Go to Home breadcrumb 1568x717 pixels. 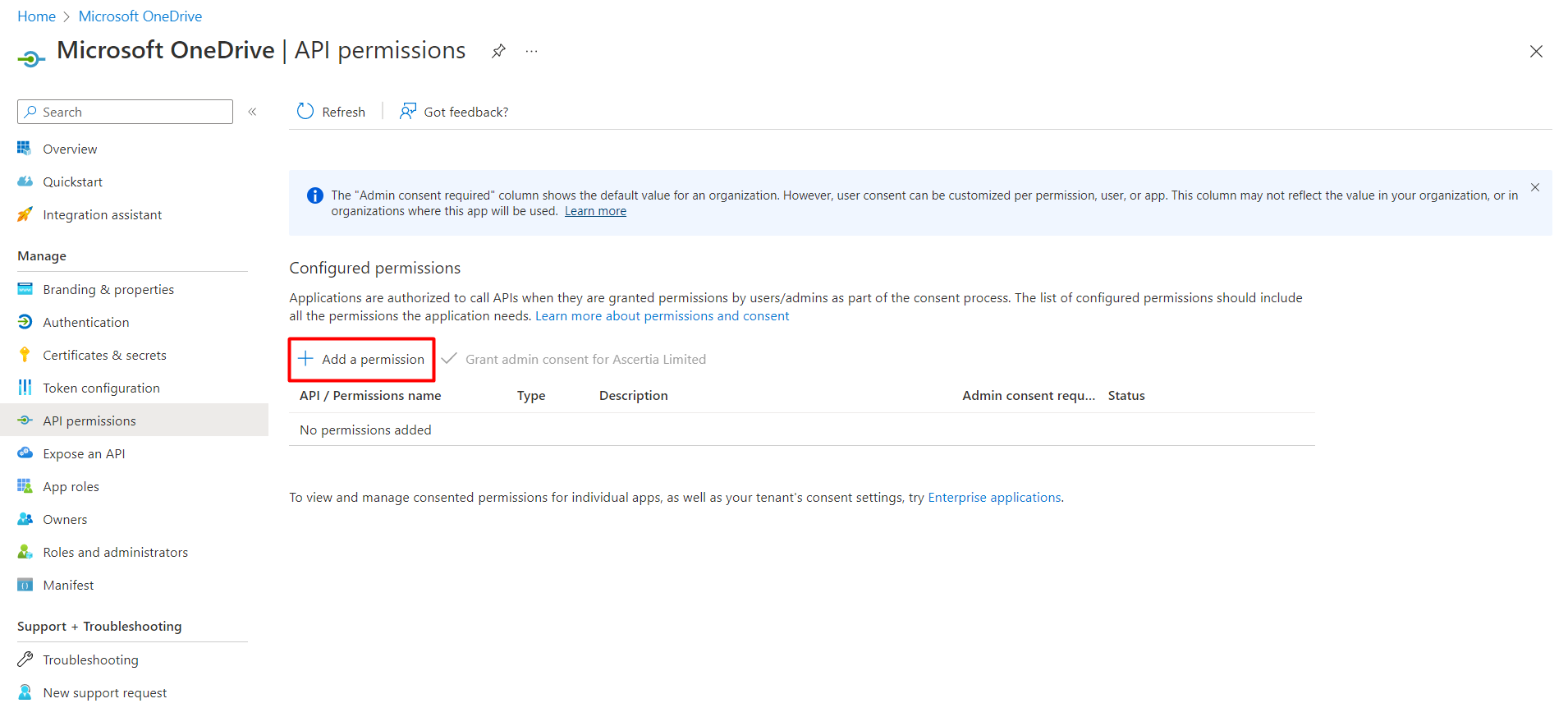click(x=36, y=16)
